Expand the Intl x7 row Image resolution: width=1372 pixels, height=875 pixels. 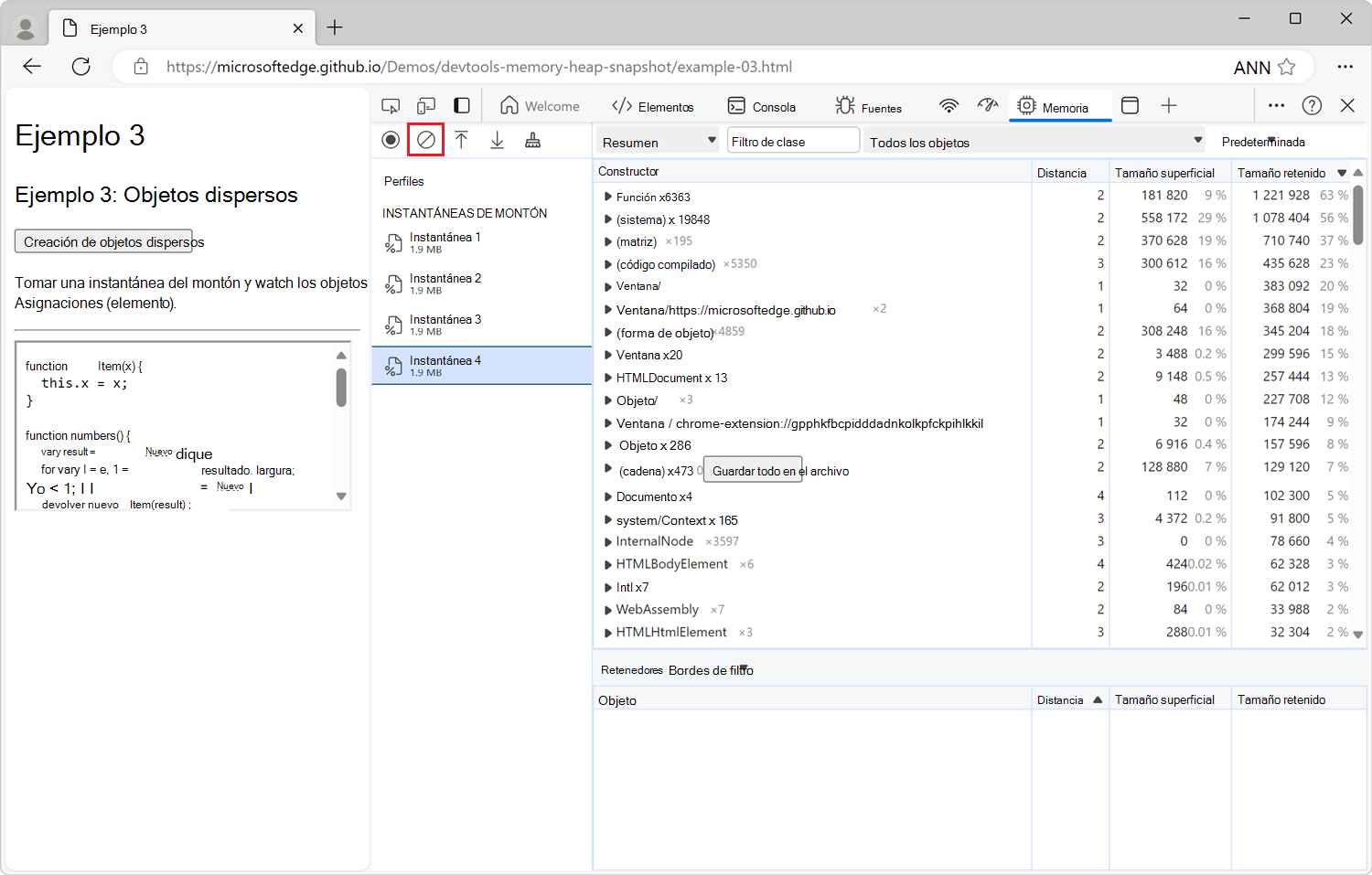coord(608,588)
